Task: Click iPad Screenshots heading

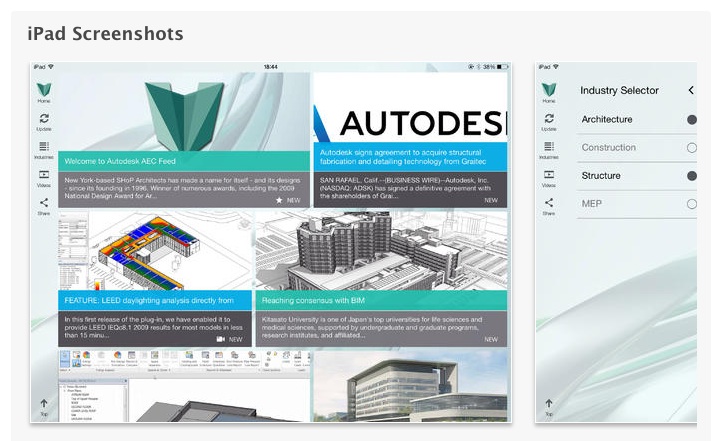Action: point(105,33)
